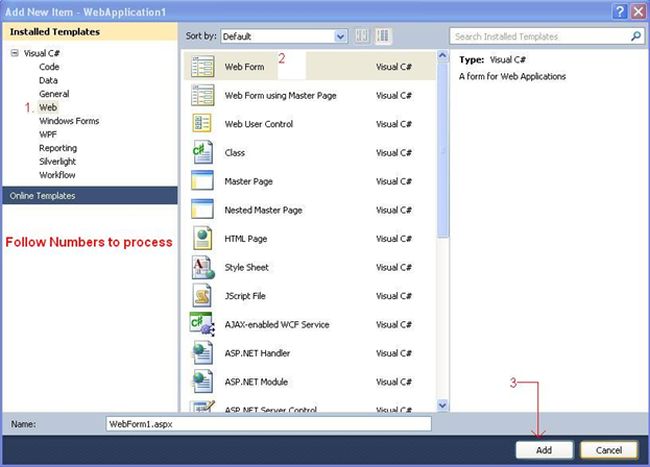This screenshot has height=467, width=650.
Task: Choose the HTML Page globe icon
Action: tap(202, 238)
